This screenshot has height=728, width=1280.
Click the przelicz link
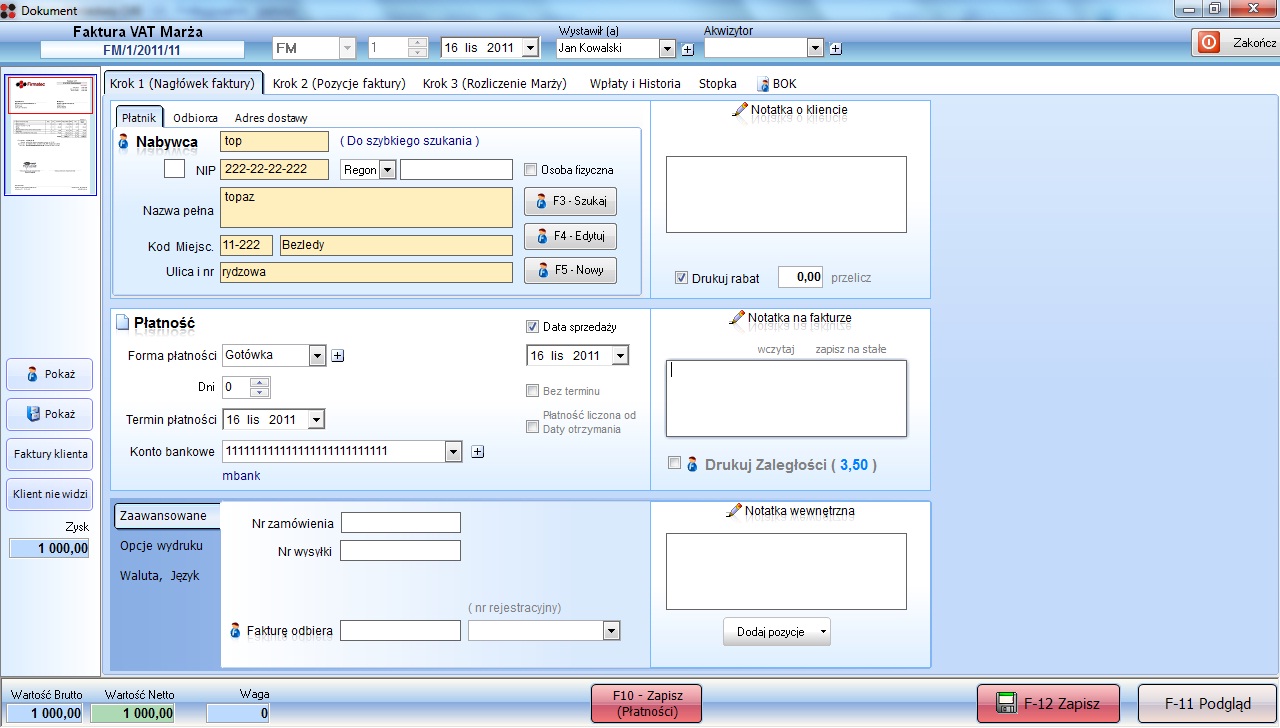pyautogui.click(x=850, y=278)
